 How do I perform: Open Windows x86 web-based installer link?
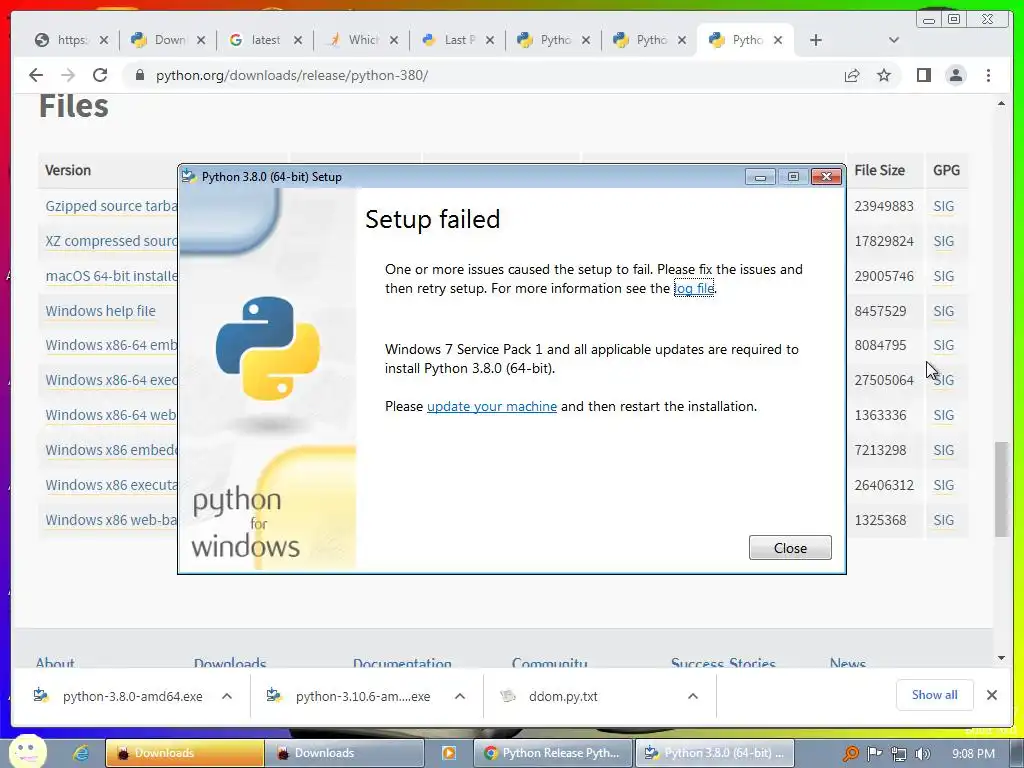tap(111, 520)
